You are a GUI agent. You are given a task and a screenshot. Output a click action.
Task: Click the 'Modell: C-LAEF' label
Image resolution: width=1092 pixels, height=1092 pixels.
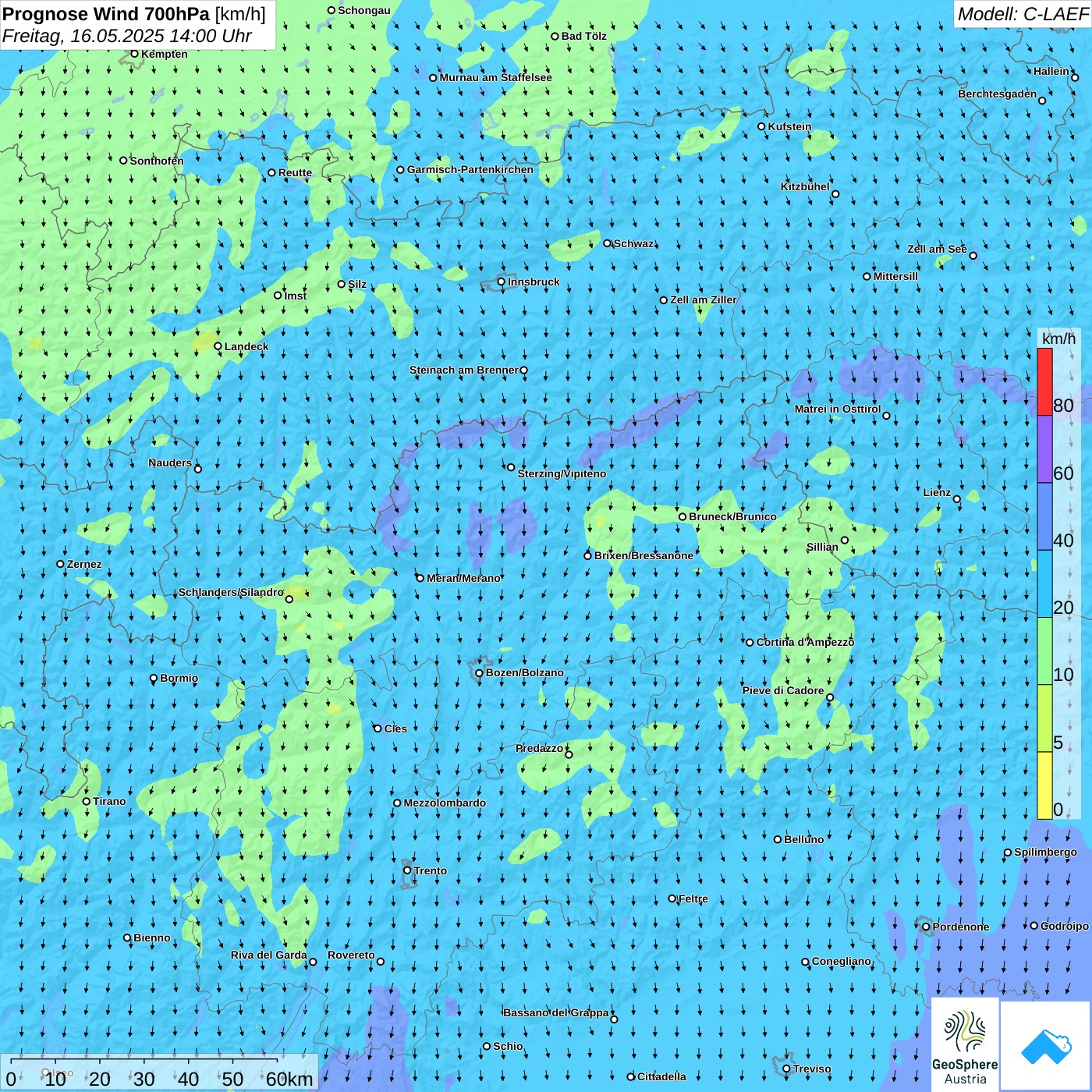(1023, 14)
